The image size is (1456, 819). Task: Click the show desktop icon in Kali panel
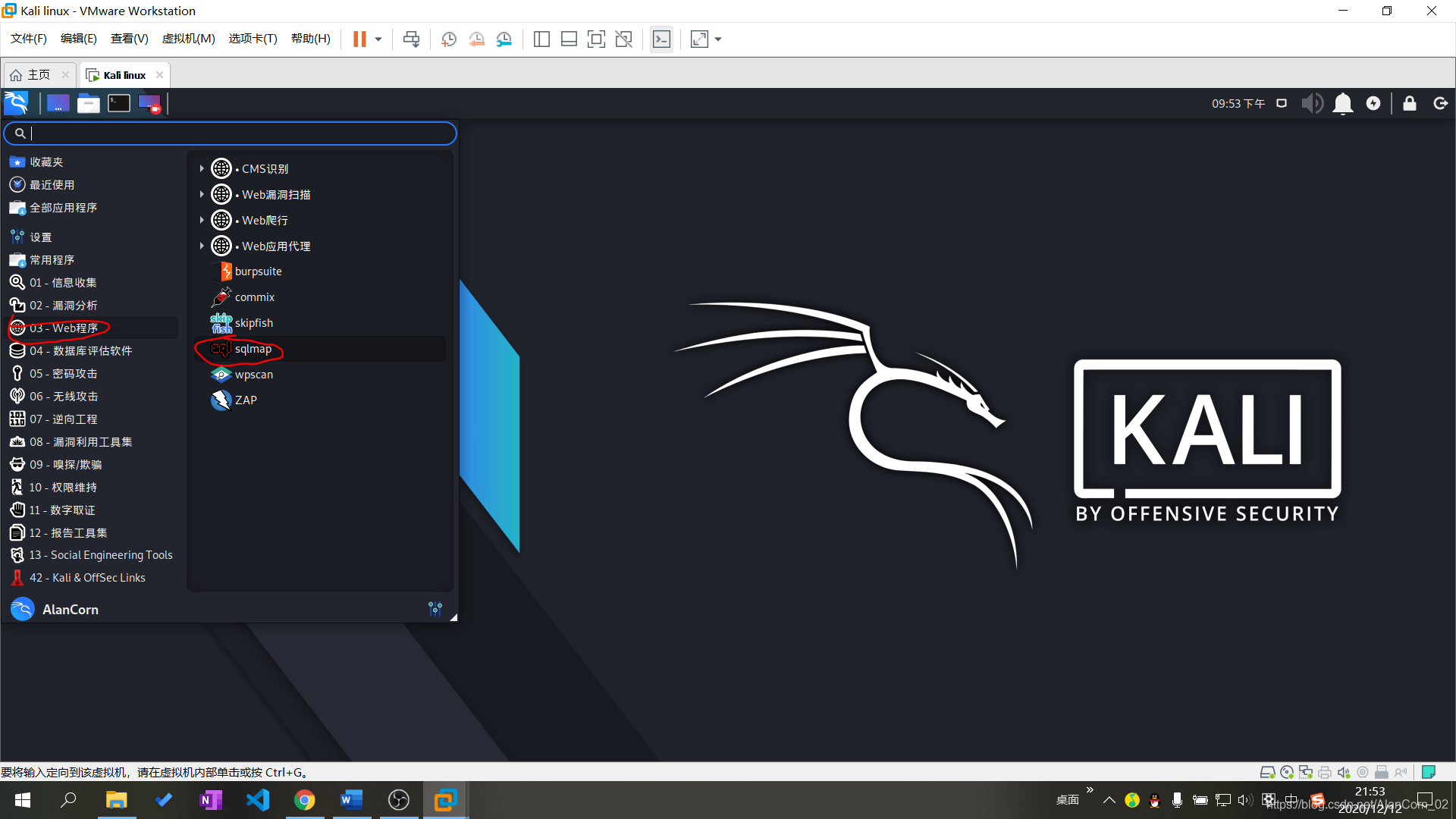tap(58, 103)
